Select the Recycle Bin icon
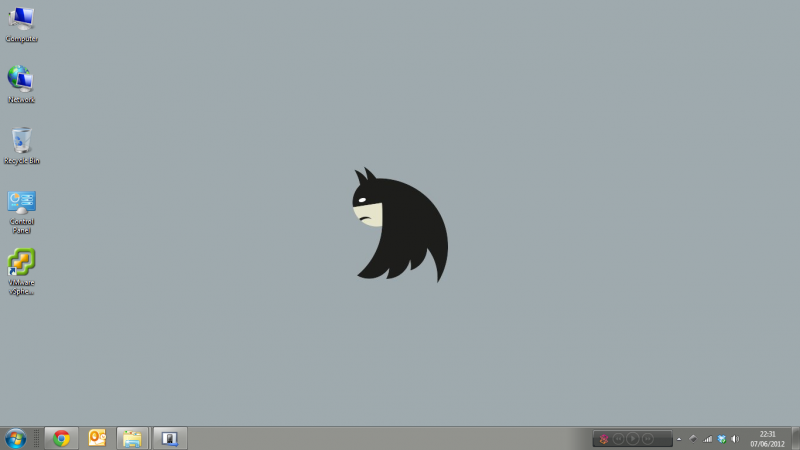800x450 pixels. [x=21, y=146]
